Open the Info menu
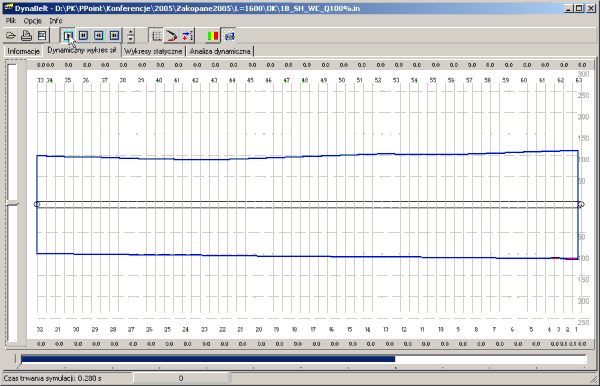 pos(56,21)
